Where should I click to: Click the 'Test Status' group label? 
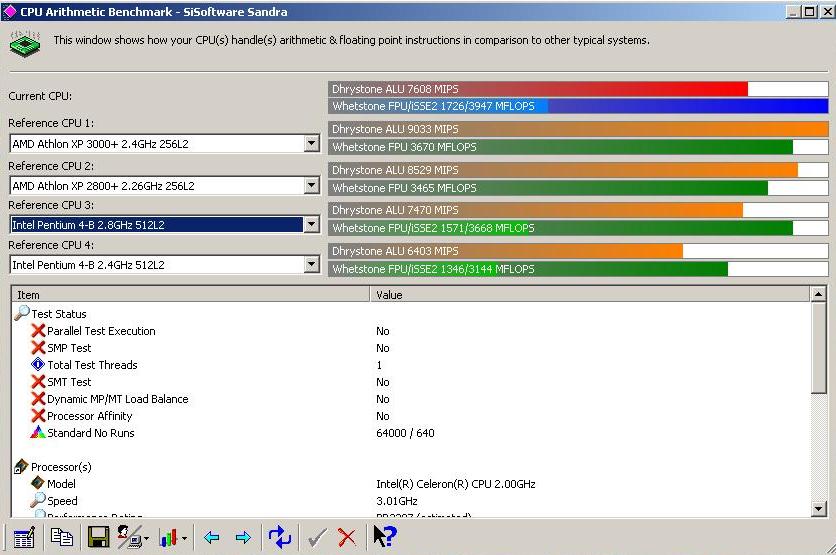tap(59, 314)
